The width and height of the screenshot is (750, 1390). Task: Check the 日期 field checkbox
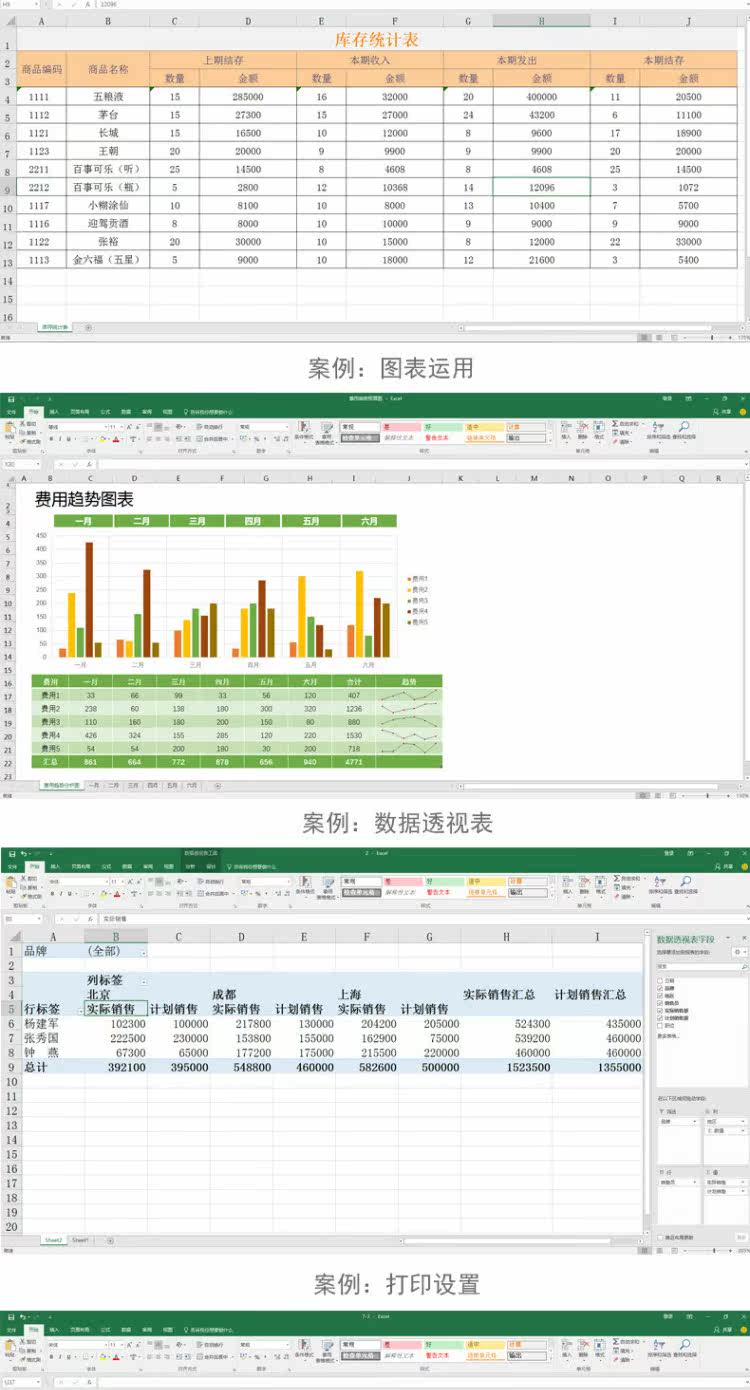point(660,981)
